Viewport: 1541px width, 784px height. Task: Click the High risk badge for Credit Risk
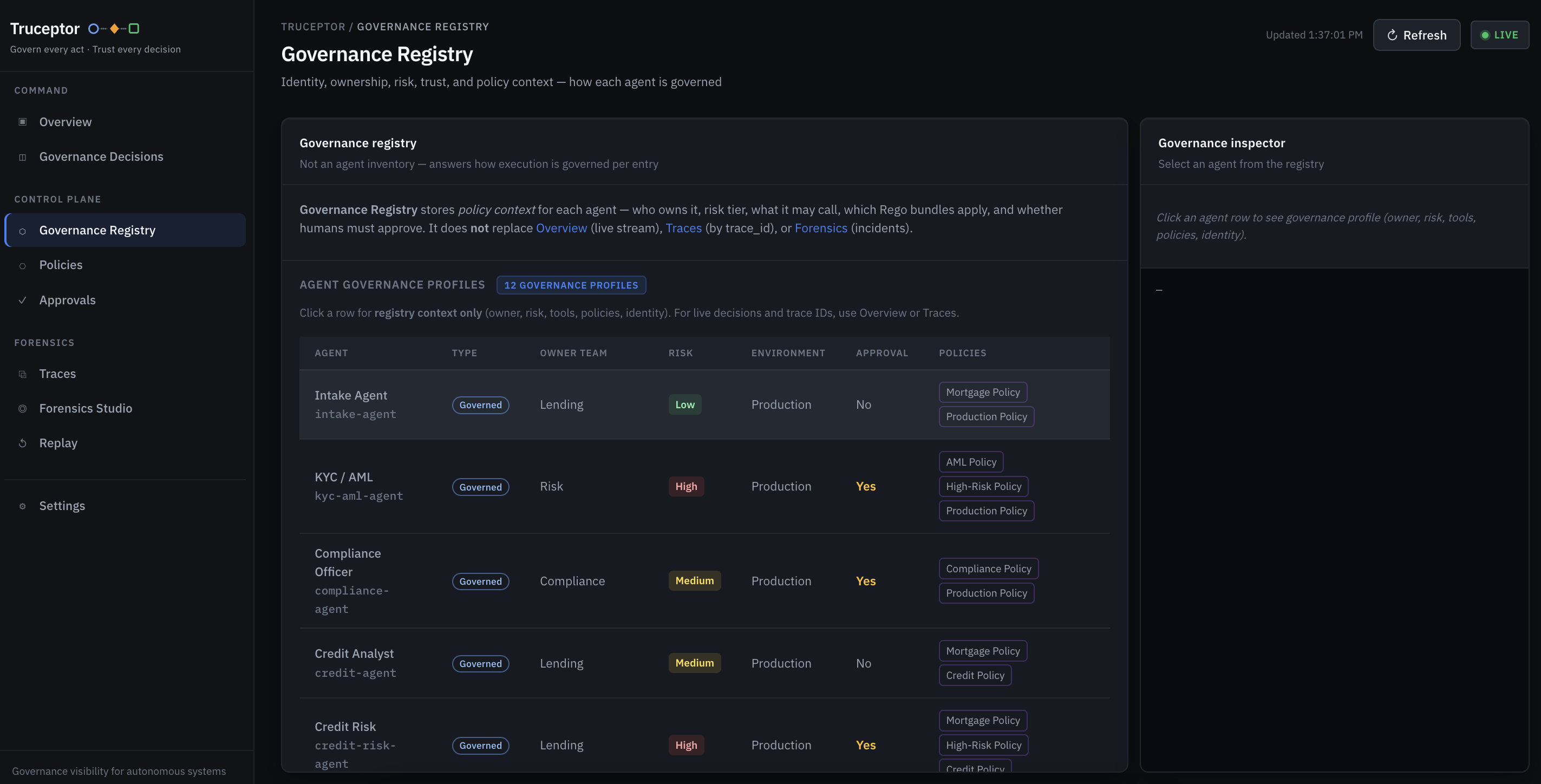pyautogui.click(x=686, y=745)
